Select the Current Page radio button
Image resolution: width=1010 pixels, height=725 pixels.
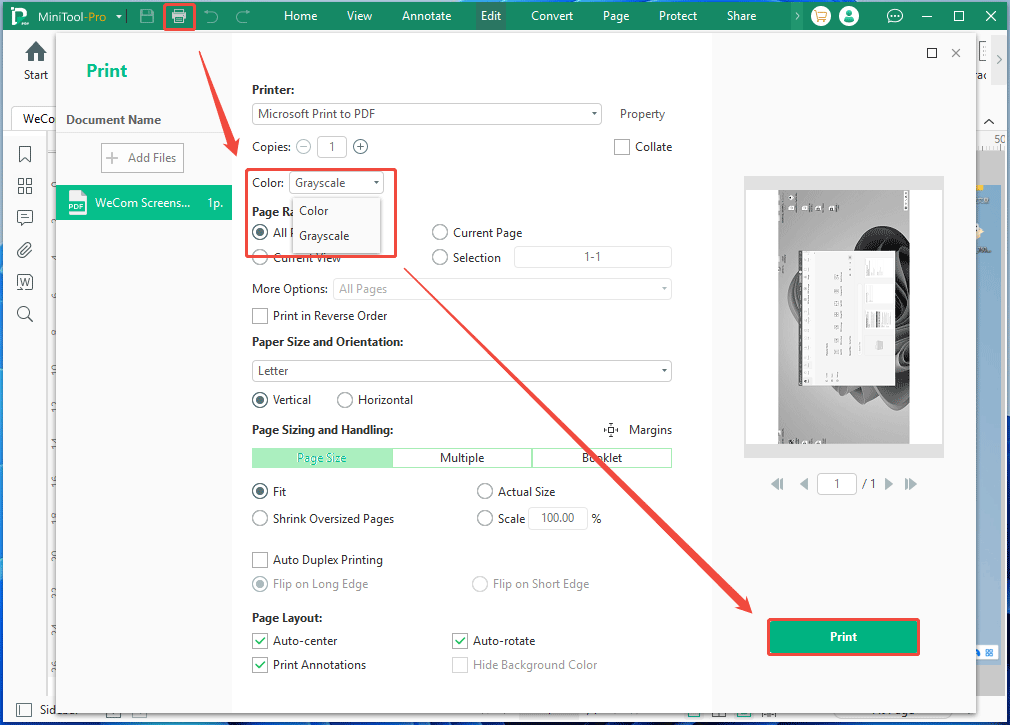click(x=440, y=232)
